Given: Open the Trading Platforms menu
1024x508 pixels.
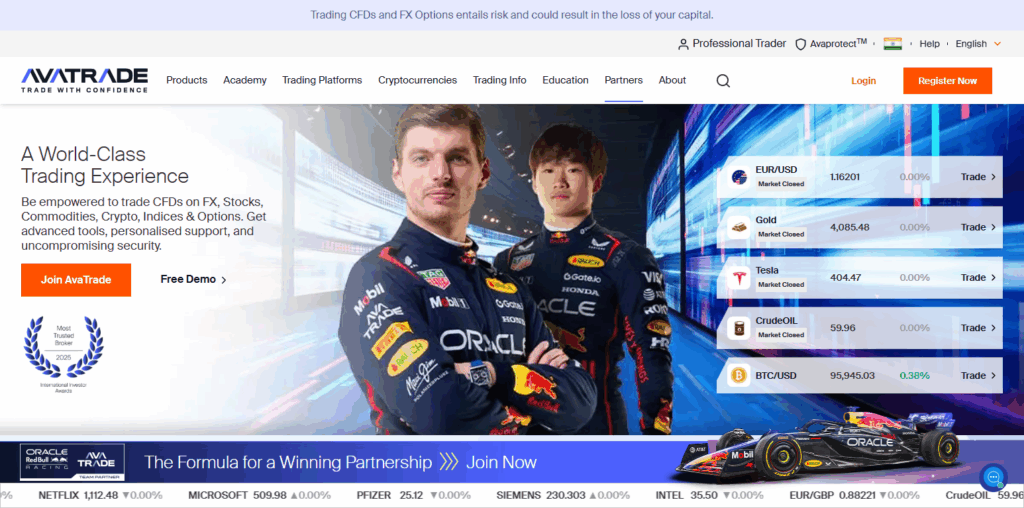Looking at the screenshot, I should coord(322,80).
